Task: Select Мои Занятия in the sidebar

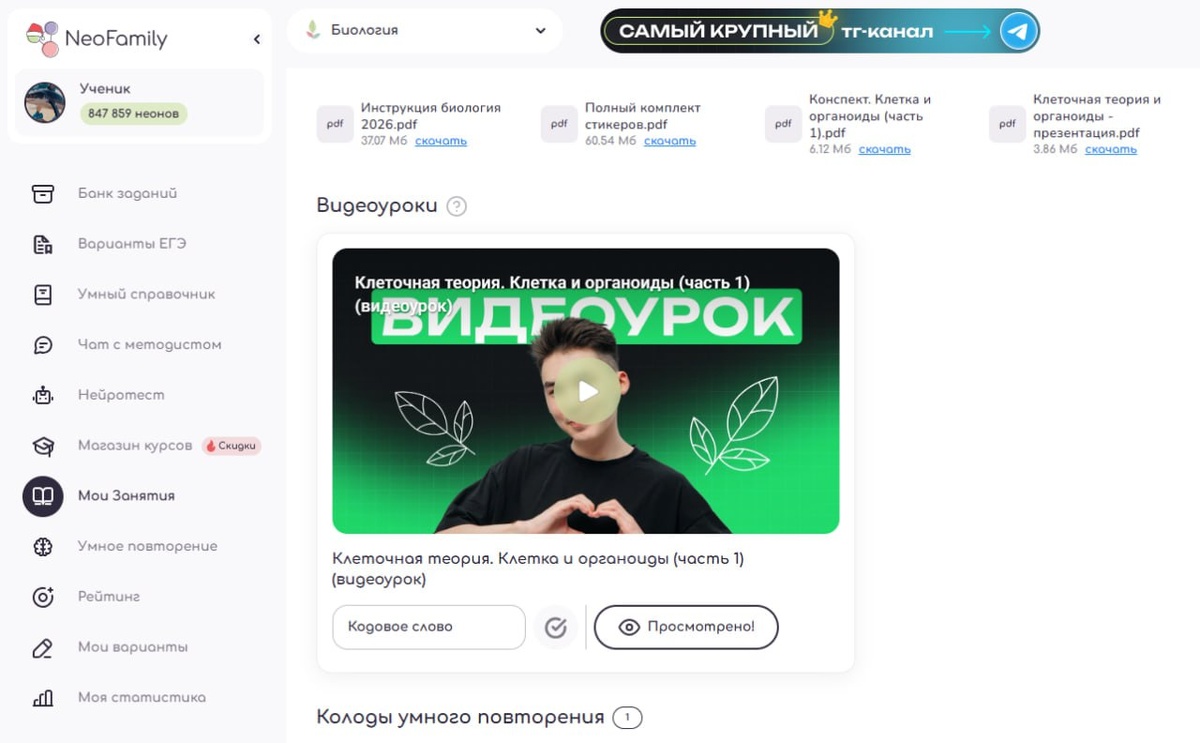Action: point(126,496)
